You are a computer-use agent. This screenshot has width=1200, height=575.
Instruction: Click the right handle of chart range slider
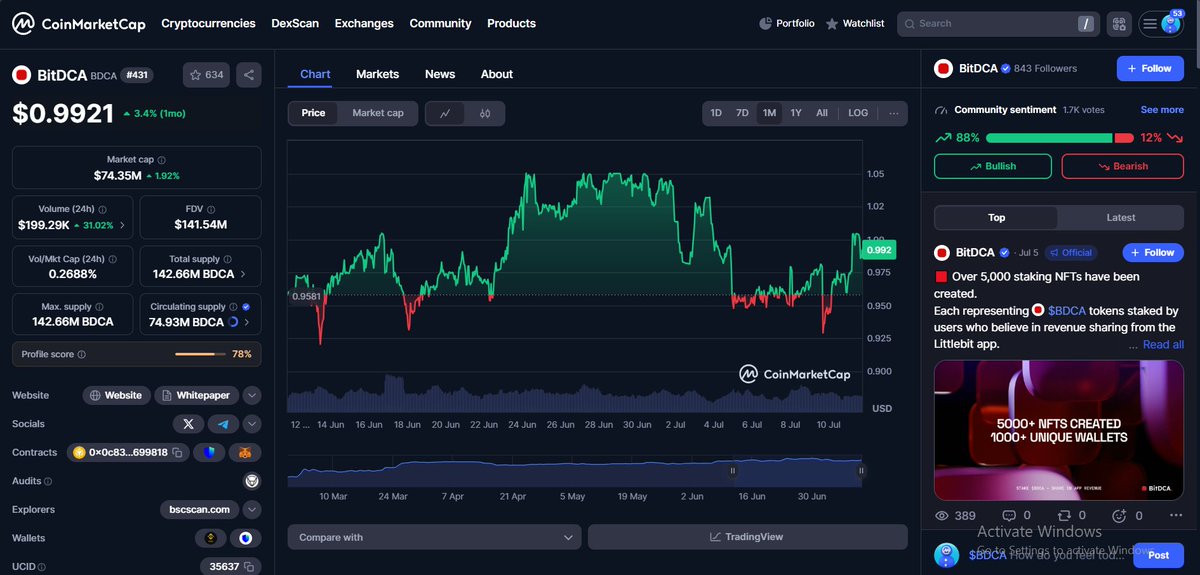[861, 470]
